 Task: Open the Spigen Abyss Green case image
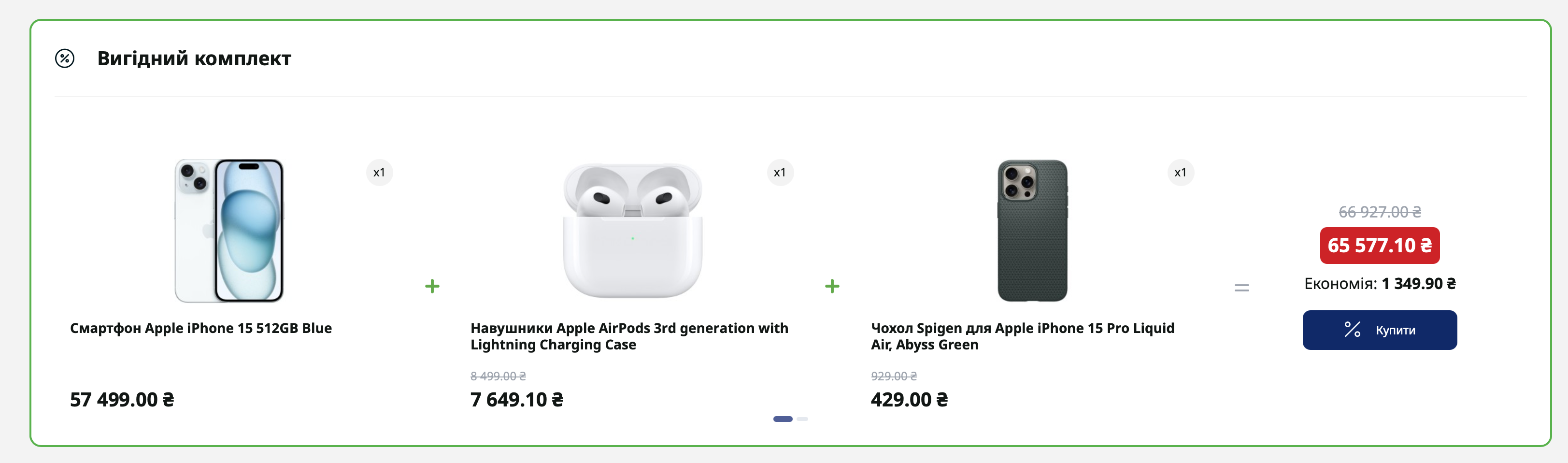pyautogui.click(x=1032, y=230)
